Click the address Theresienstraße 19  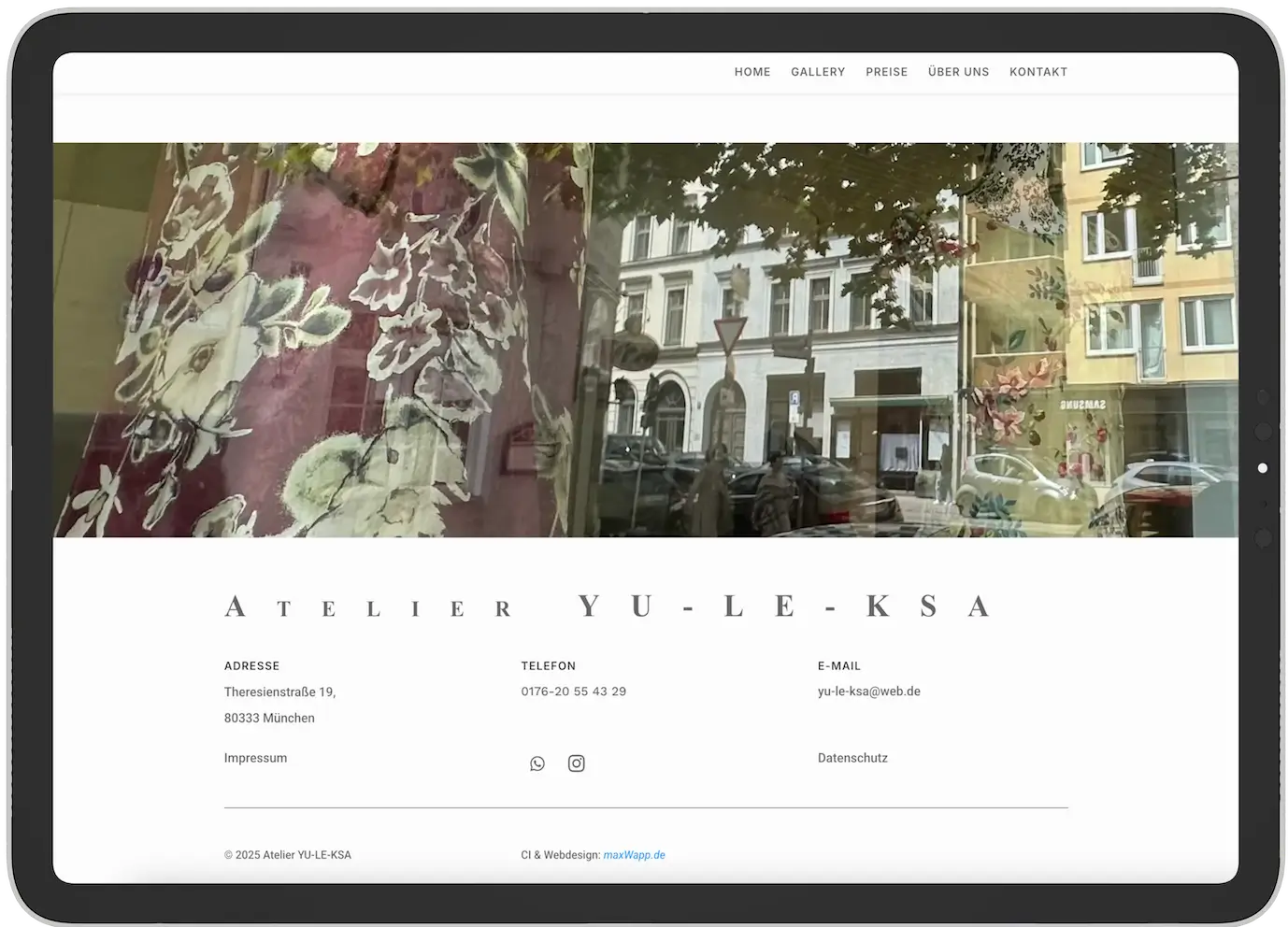coord(279,692)
